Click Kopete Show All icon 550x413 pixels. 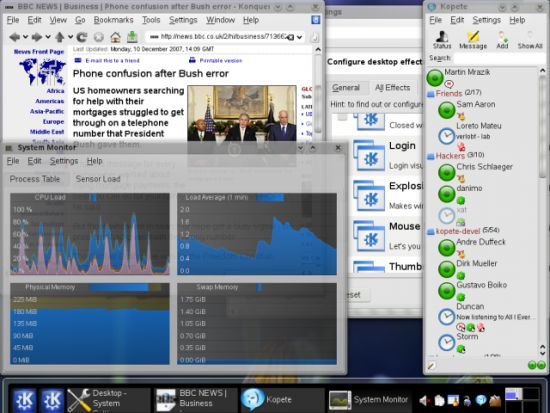530,40
